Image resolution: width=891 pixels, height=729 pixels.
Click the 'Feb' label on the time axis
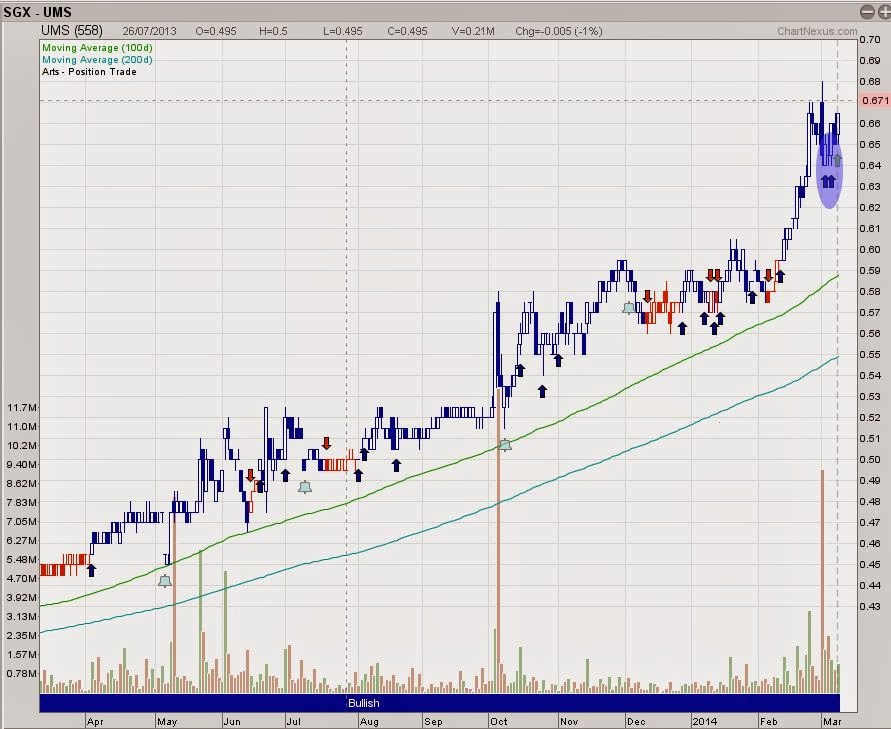769,722
